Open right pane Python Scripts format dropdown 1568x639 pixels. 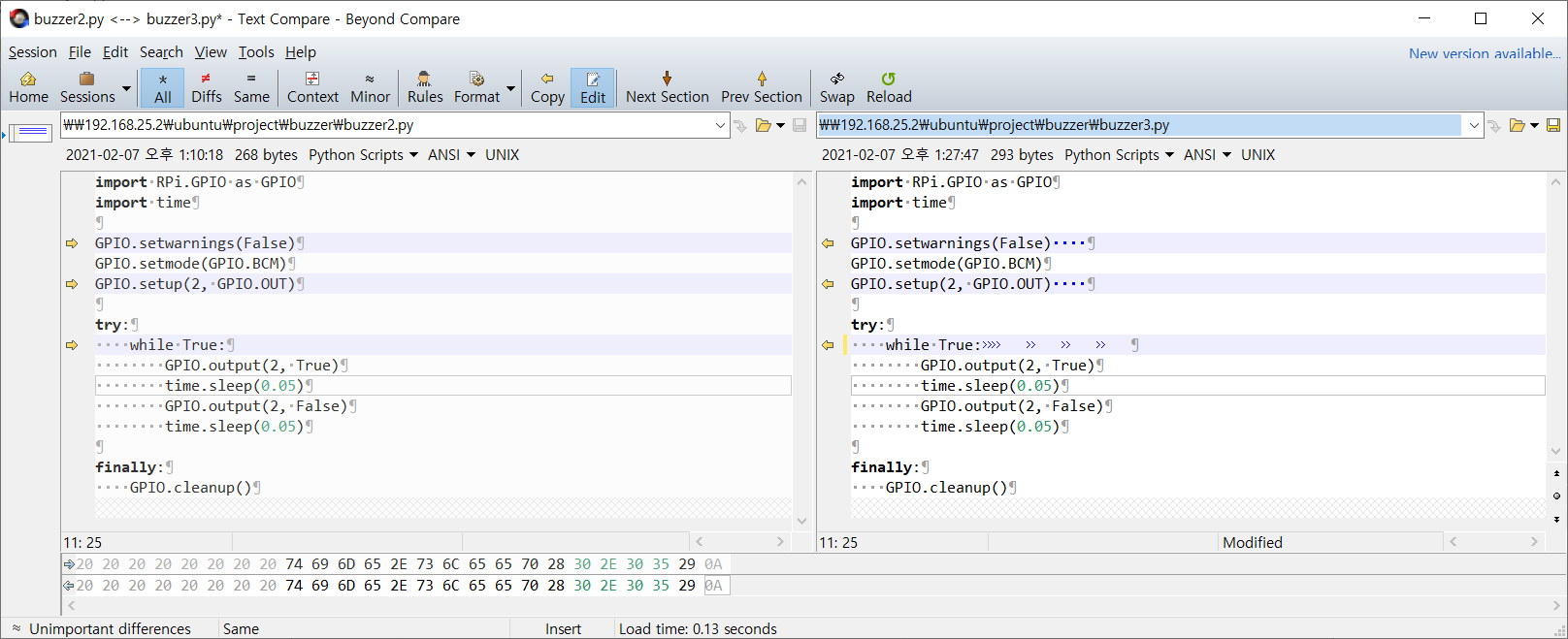pyautogui.click(x=1119, y=155)
